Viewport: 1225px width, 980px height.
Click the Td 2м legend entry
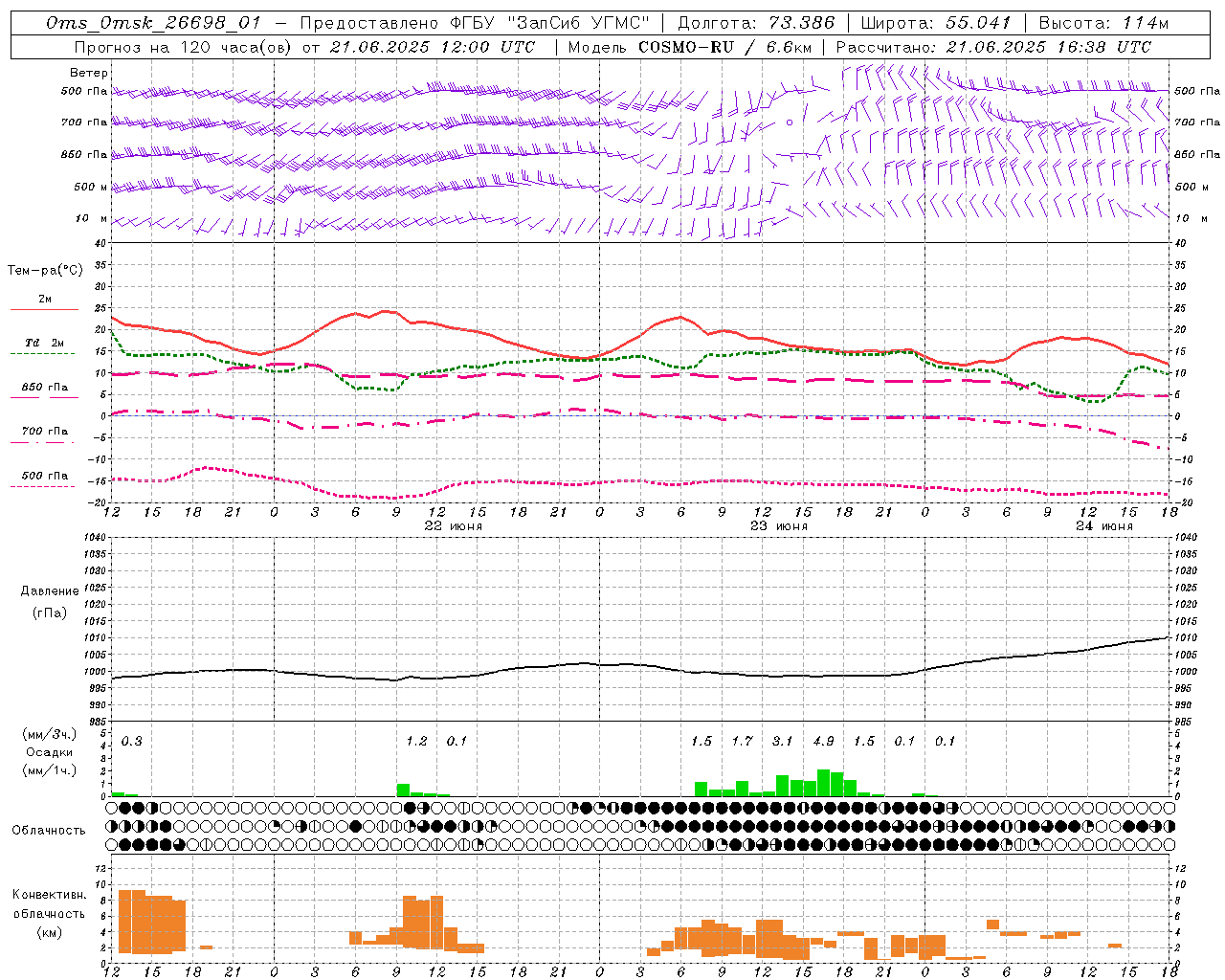45,343
